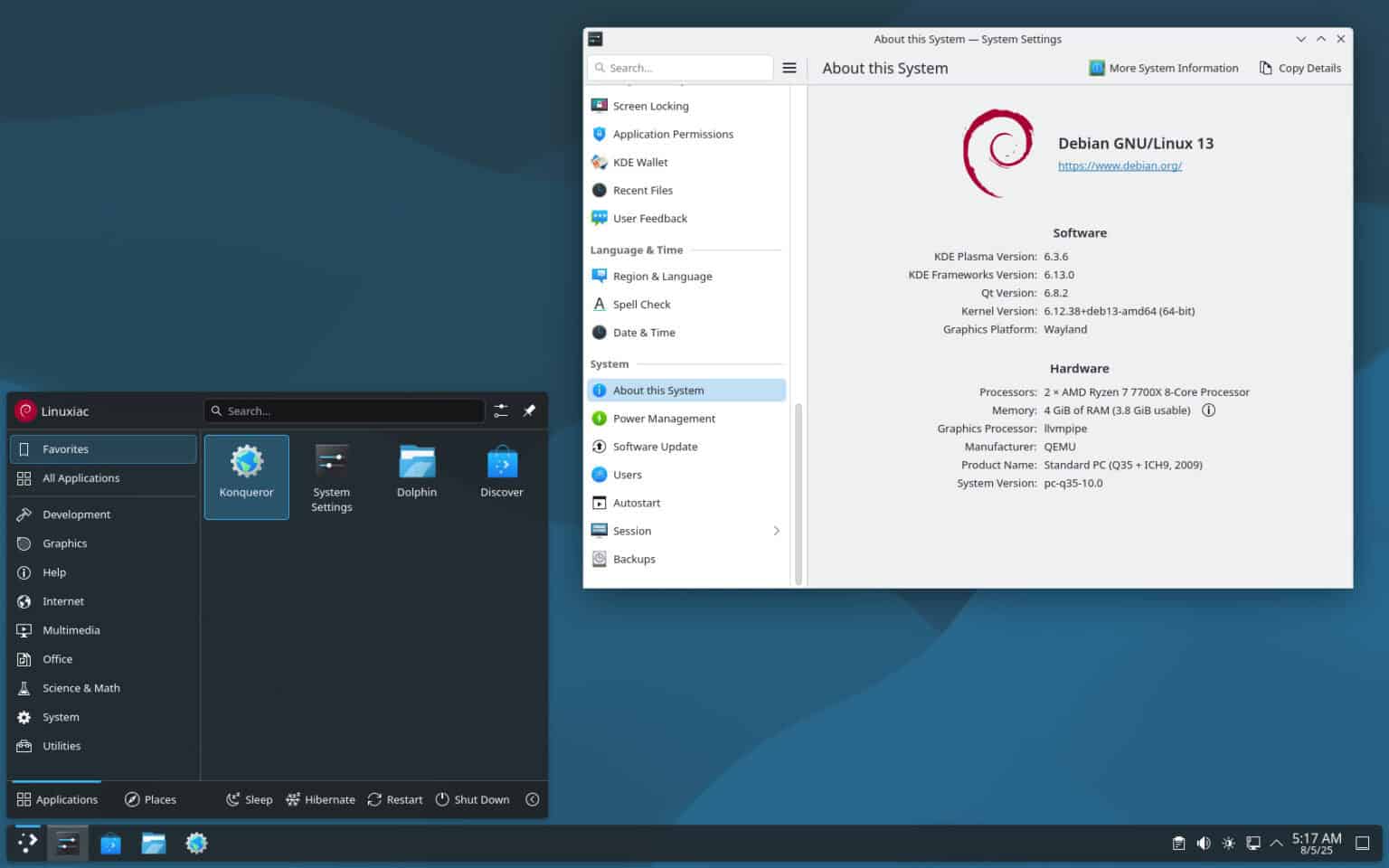Open the volume control in the system tray
1389x868 pixels.
(1204, 843)
